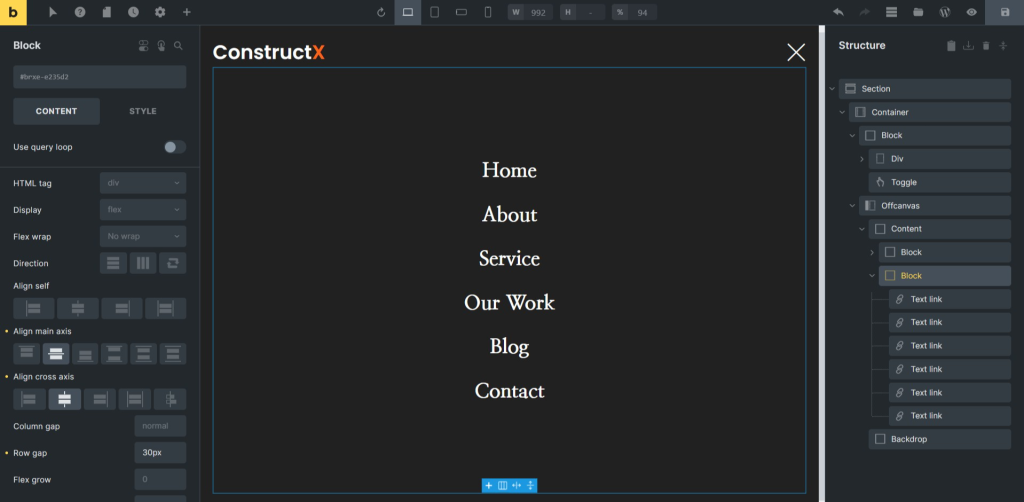1024x502 pixels.
Task: Collapse the Offcanvas tree chevron
Action: coord(852,206)
